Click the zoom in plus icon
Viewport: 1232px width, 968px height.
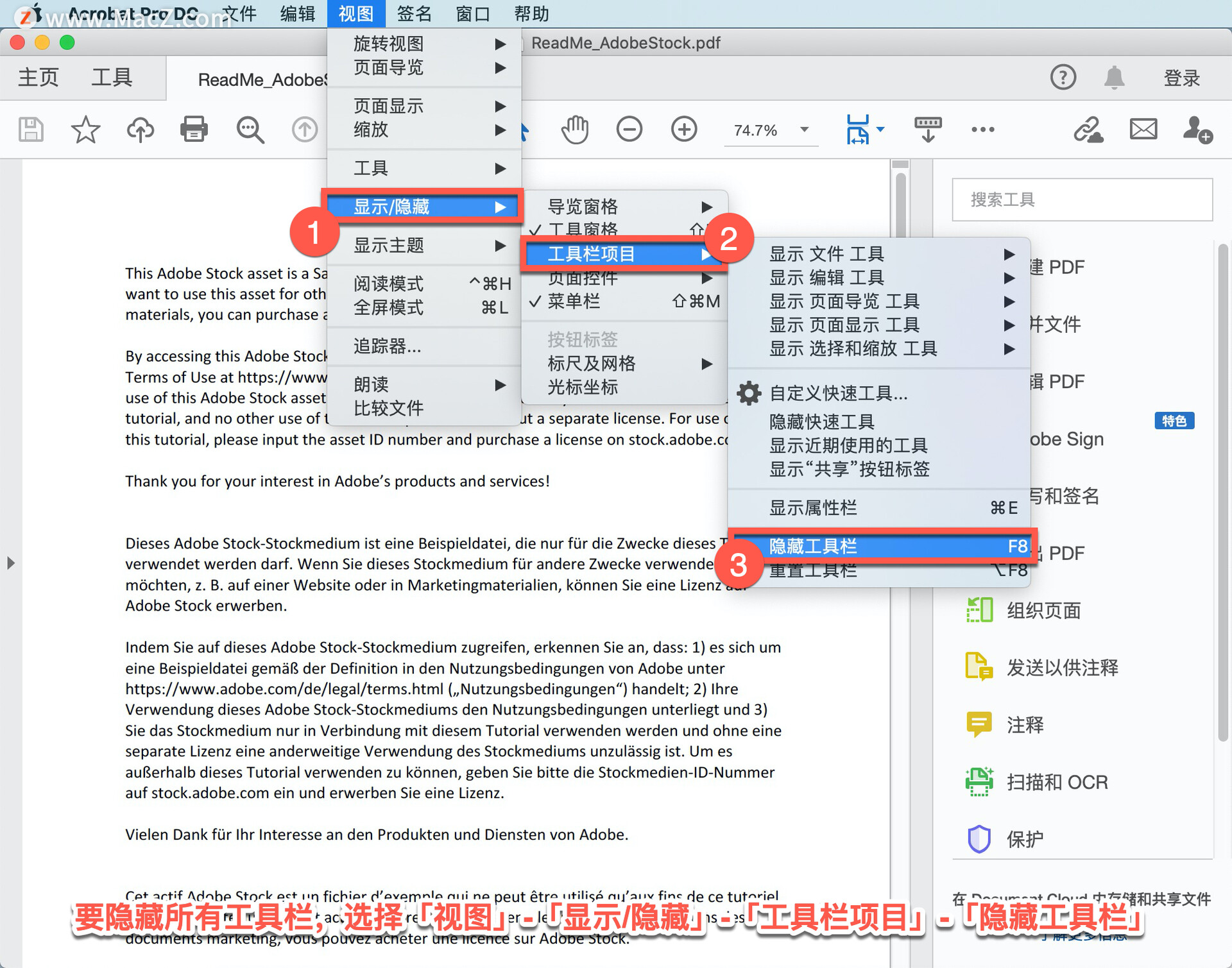pos(684,130)
